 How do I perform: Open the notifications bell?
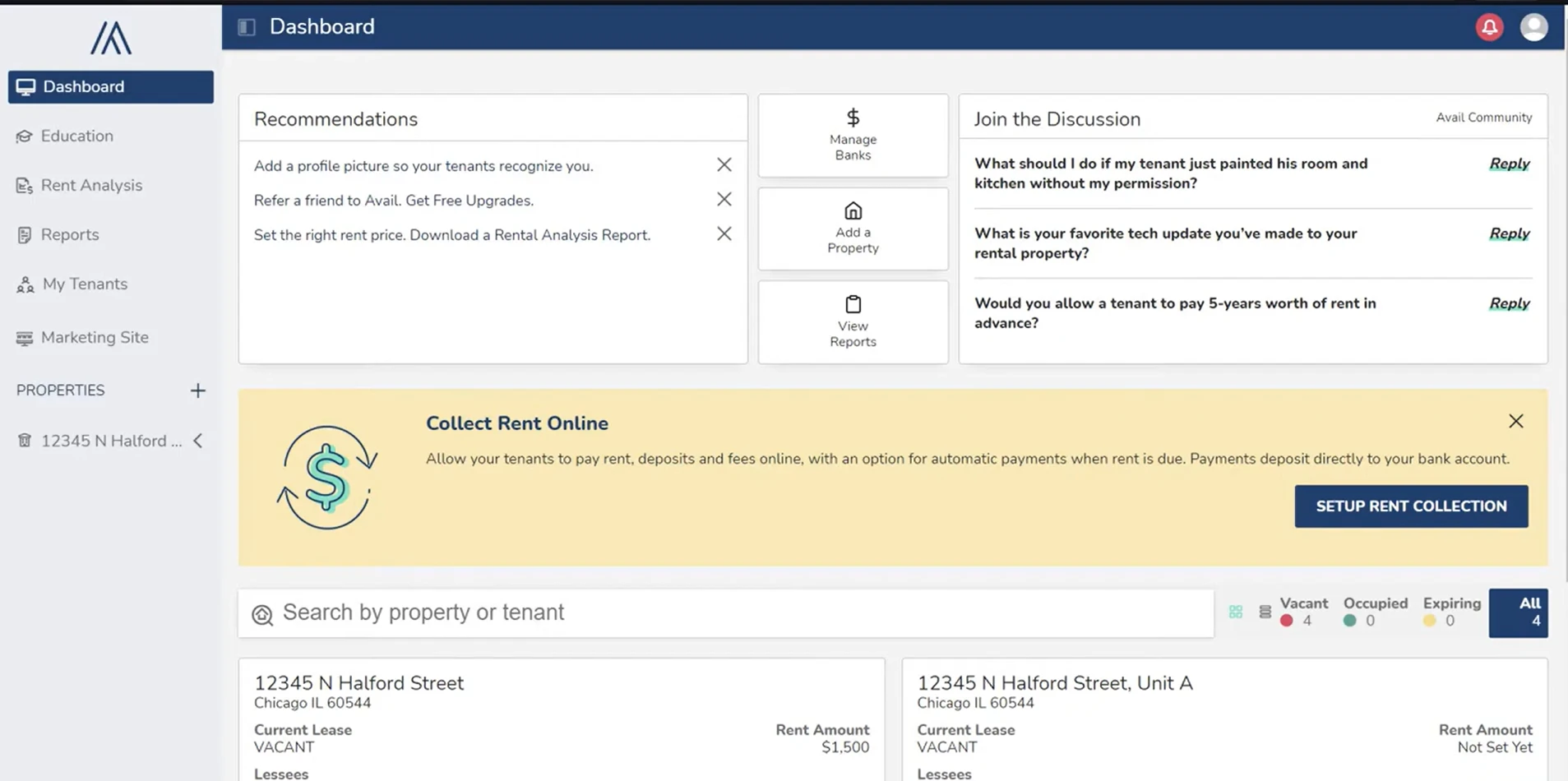(1488, 27)
